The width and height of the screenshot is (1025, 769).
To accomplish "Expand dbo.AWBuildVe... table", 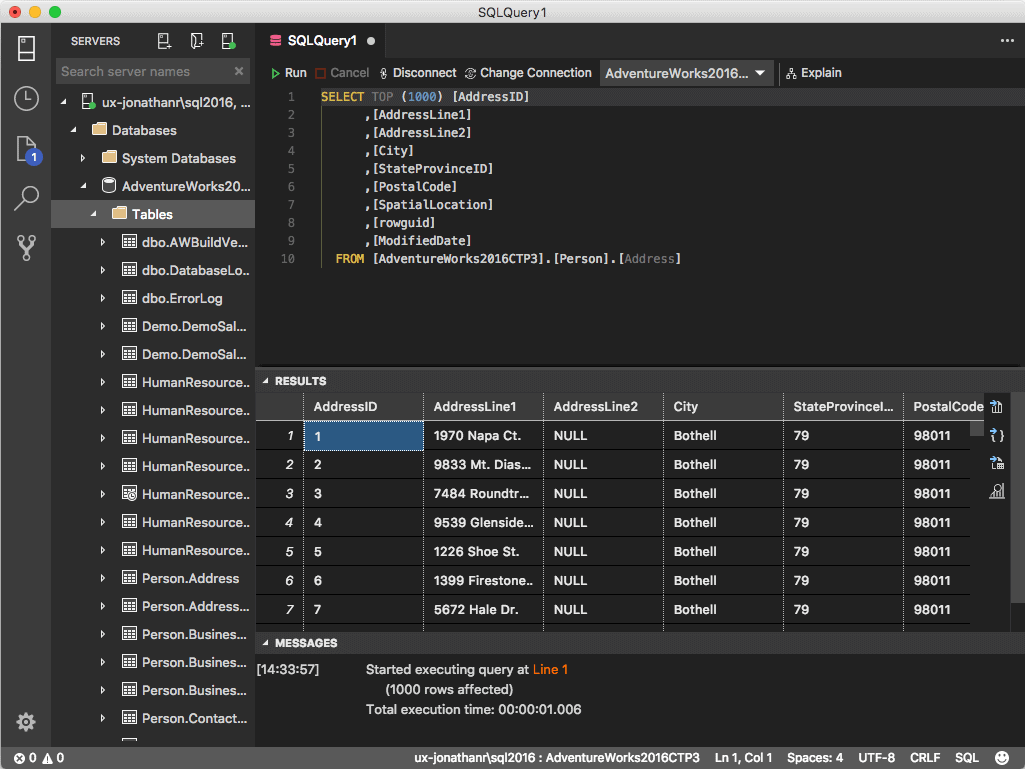I will tap(103, 242).
